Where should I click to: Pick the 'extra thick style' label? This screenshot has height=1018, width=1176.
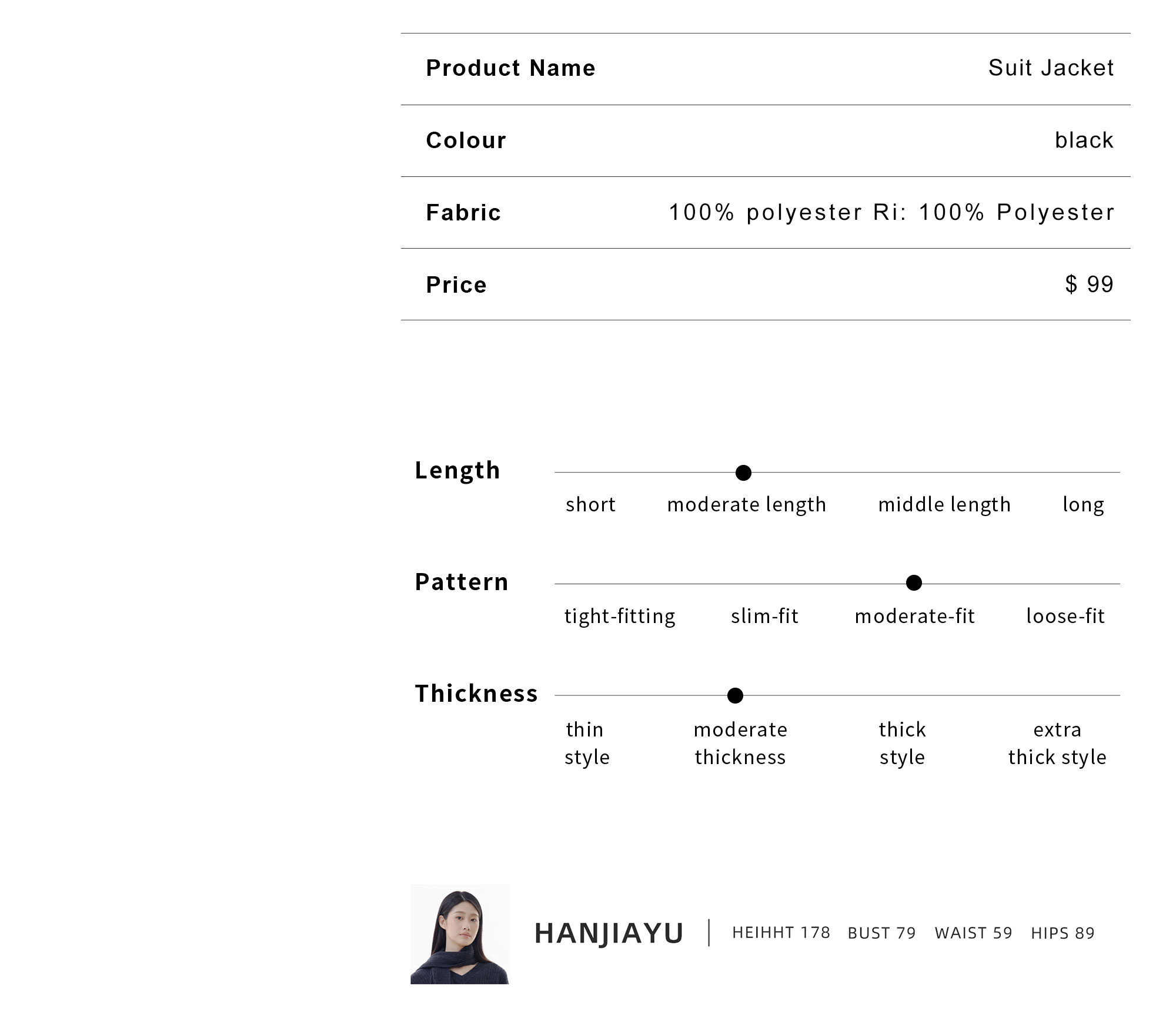[x=1057, y=744]
